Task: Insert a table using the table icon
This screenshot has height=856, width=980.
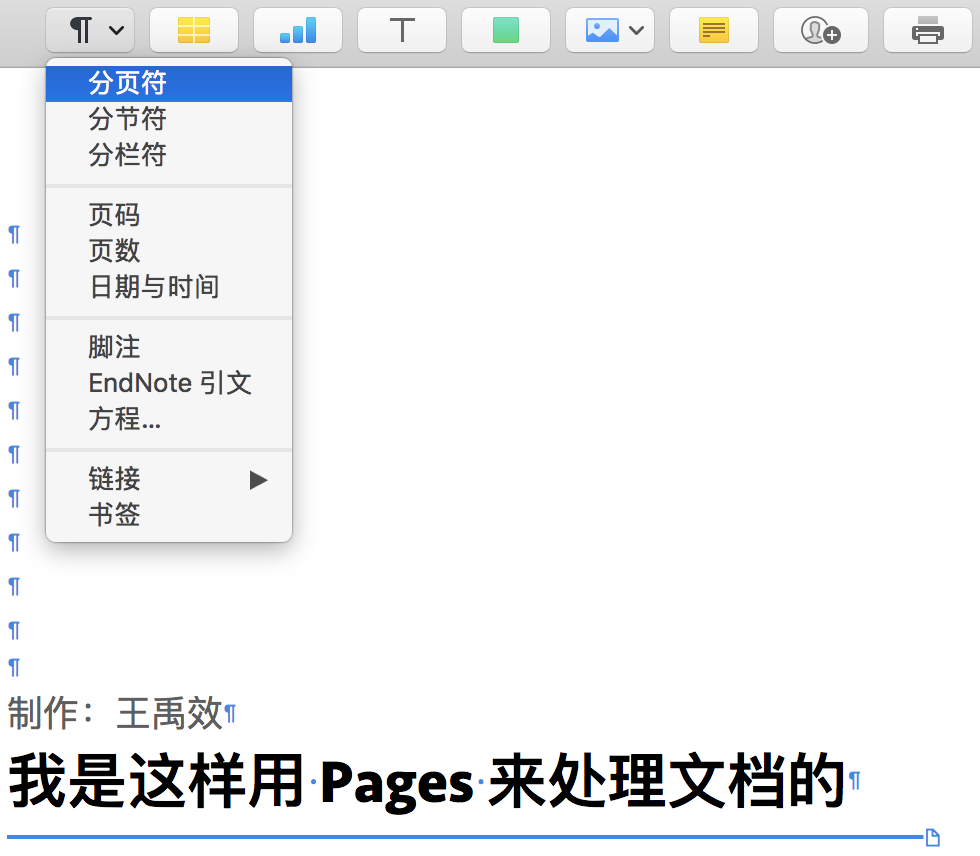Action: (x=193, y=30)
